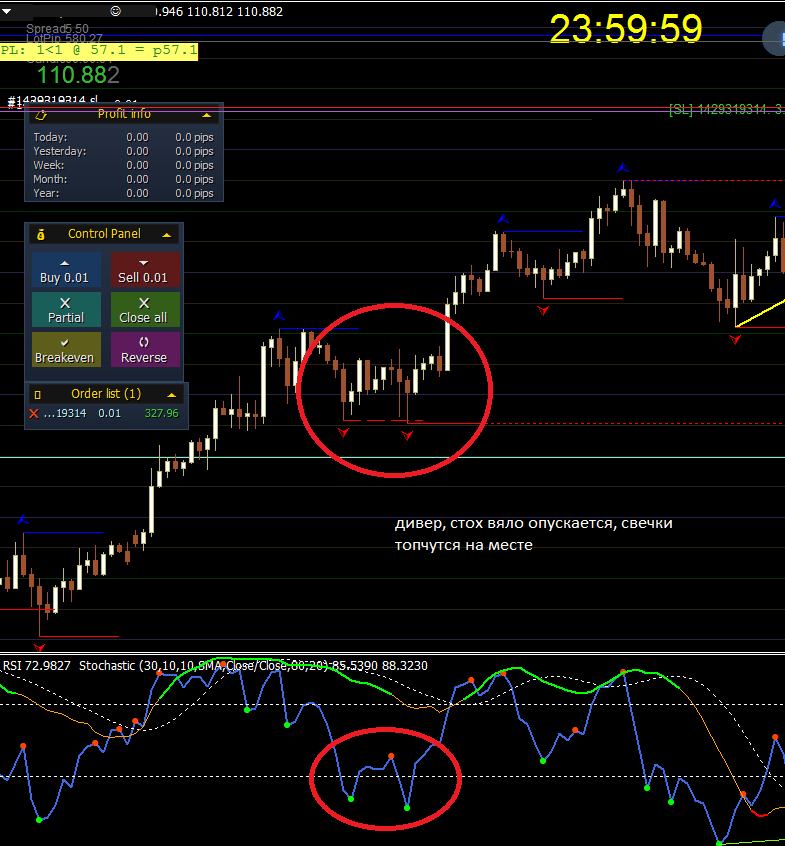Screen dimensions: 785x846
Task: Click the Stochastic indicator label text
Action: point(254,665)
